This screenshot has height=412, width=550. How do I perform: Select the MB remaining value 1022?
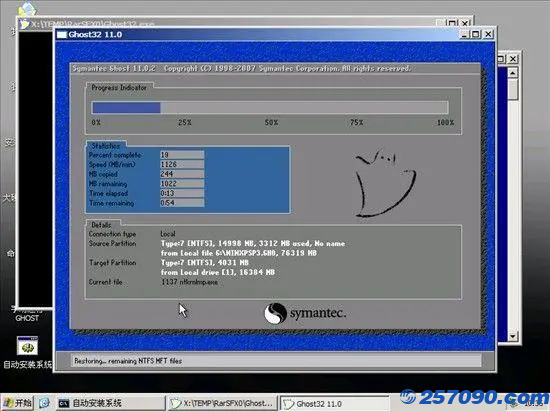click(182, 183)
